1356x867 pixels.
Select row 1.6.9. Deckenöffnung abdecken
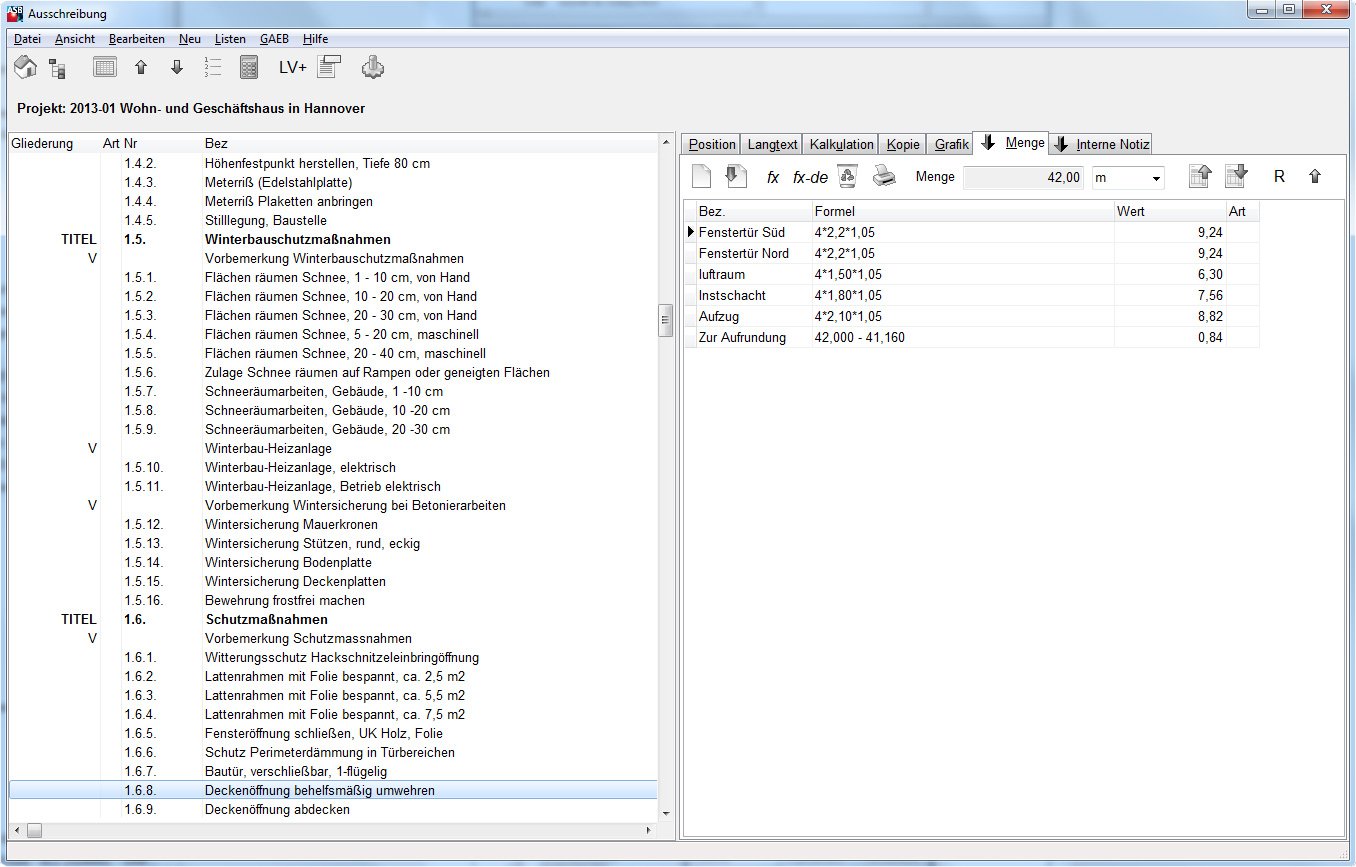(333, 810)
